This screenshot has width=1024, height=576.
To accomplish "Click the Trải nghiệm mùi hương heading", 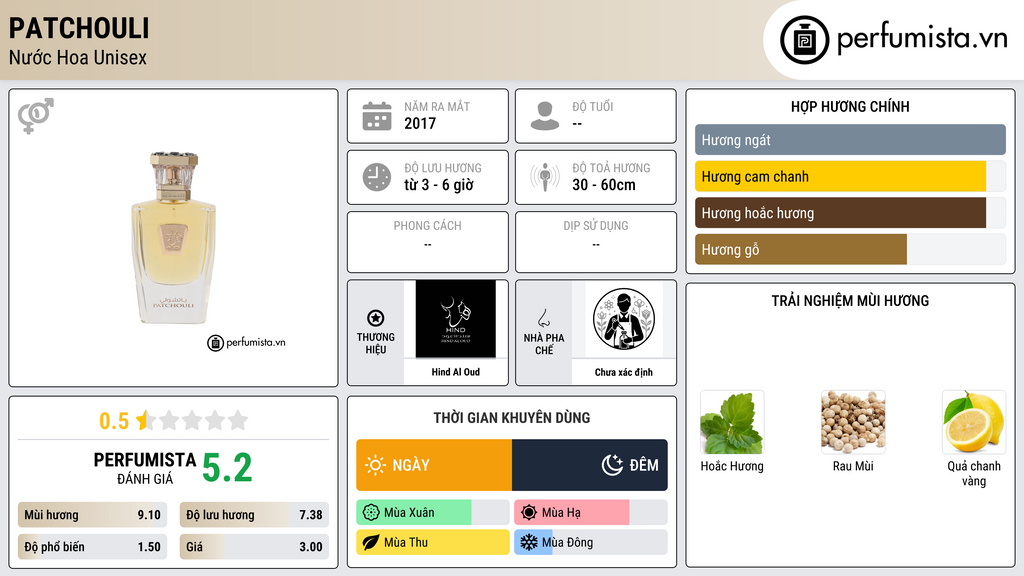I will 850,301.
